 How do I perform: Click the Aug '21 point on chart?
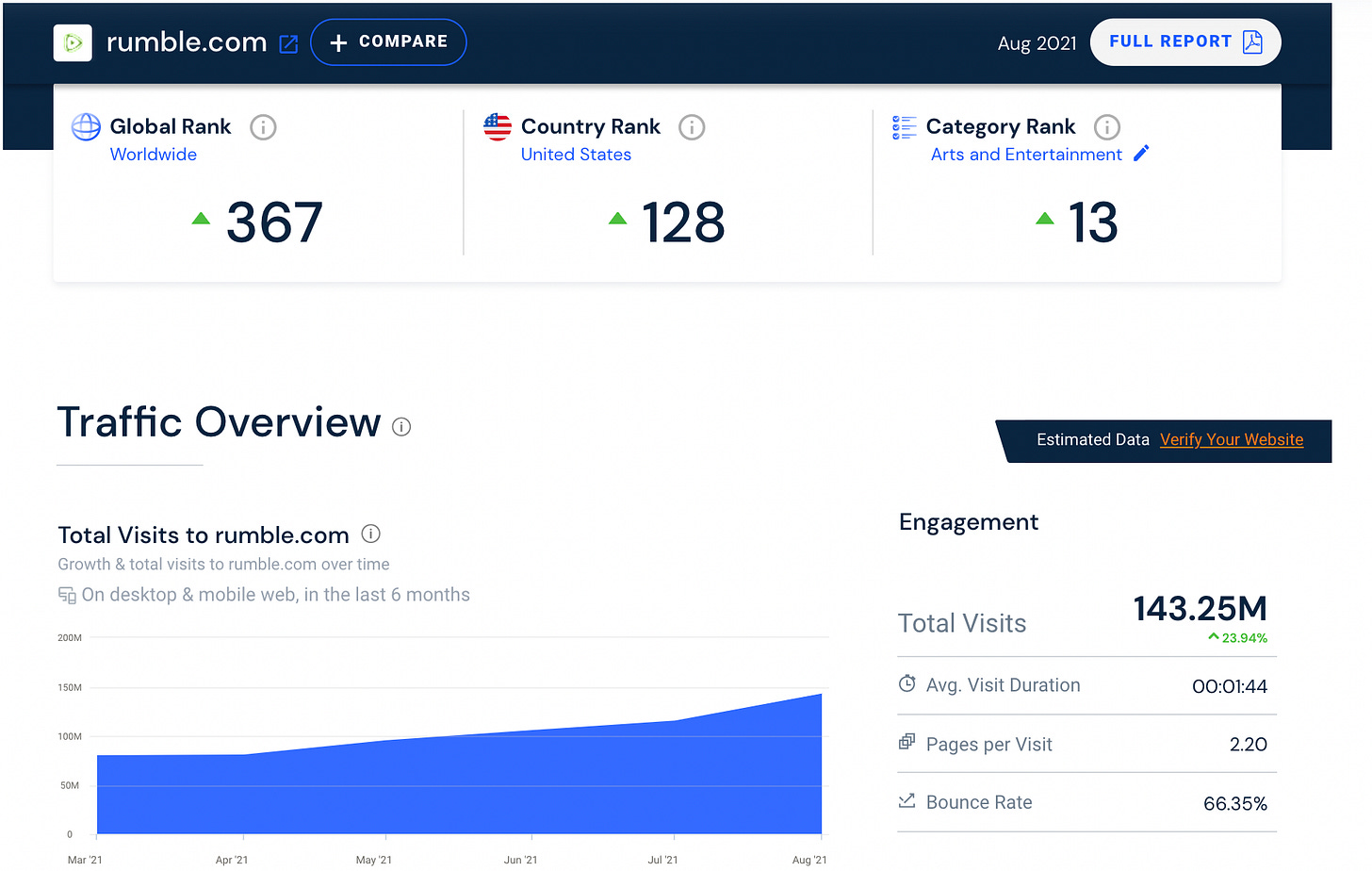tap(821, 695)
